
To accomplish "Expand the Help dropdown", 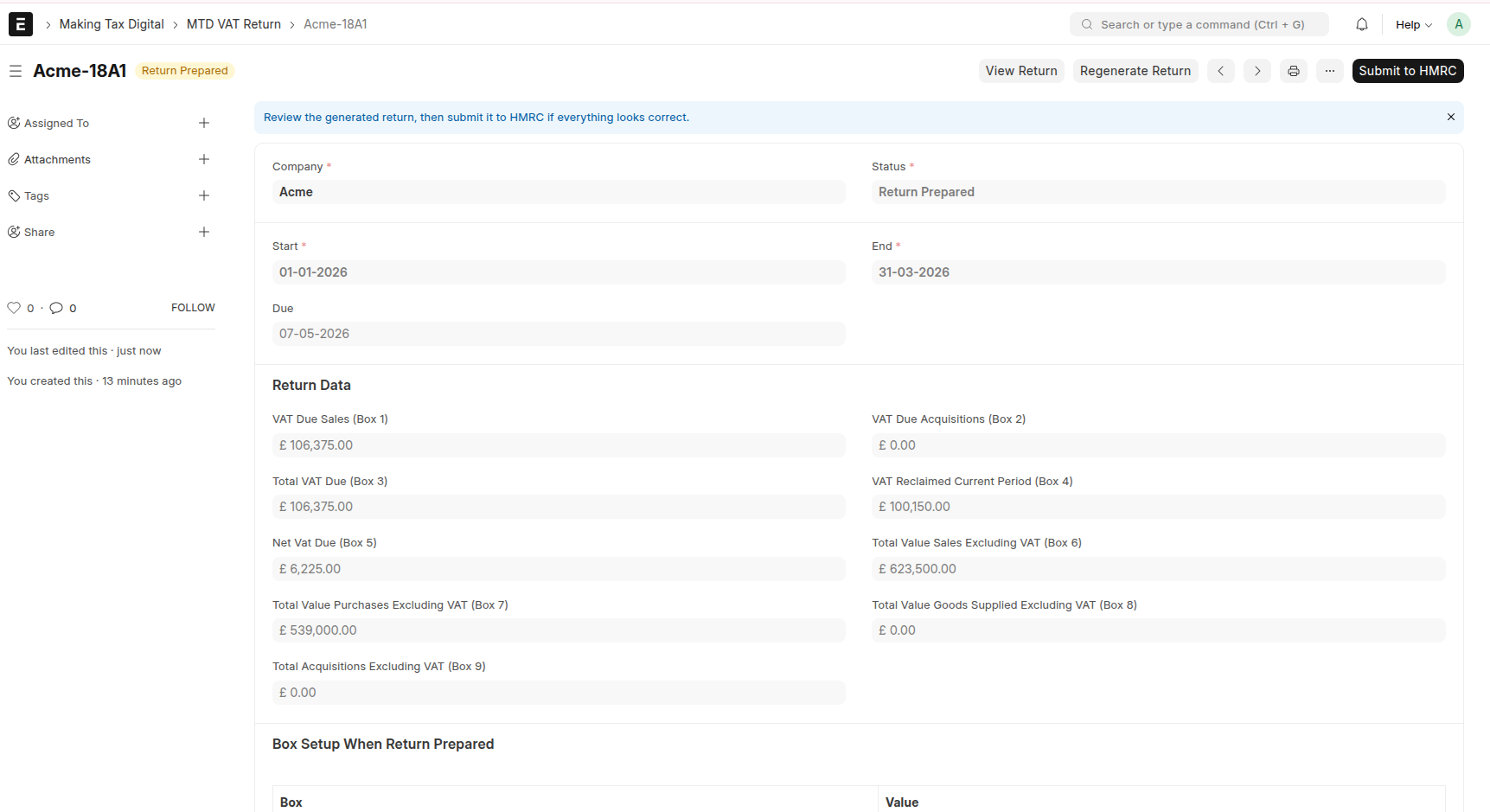I will (1414, 24).
